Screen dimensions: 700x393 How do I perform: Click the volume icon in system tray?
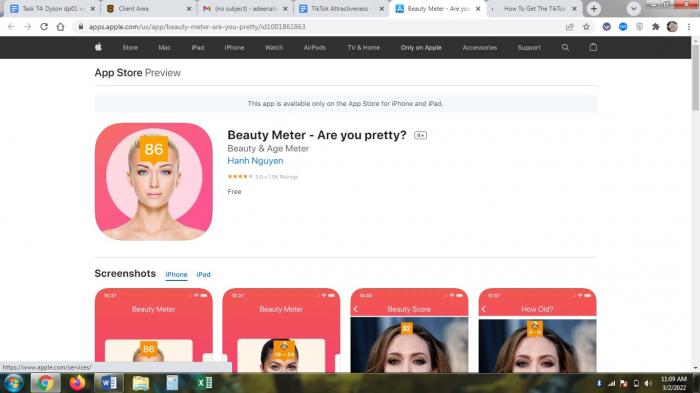tap(648, 384)
